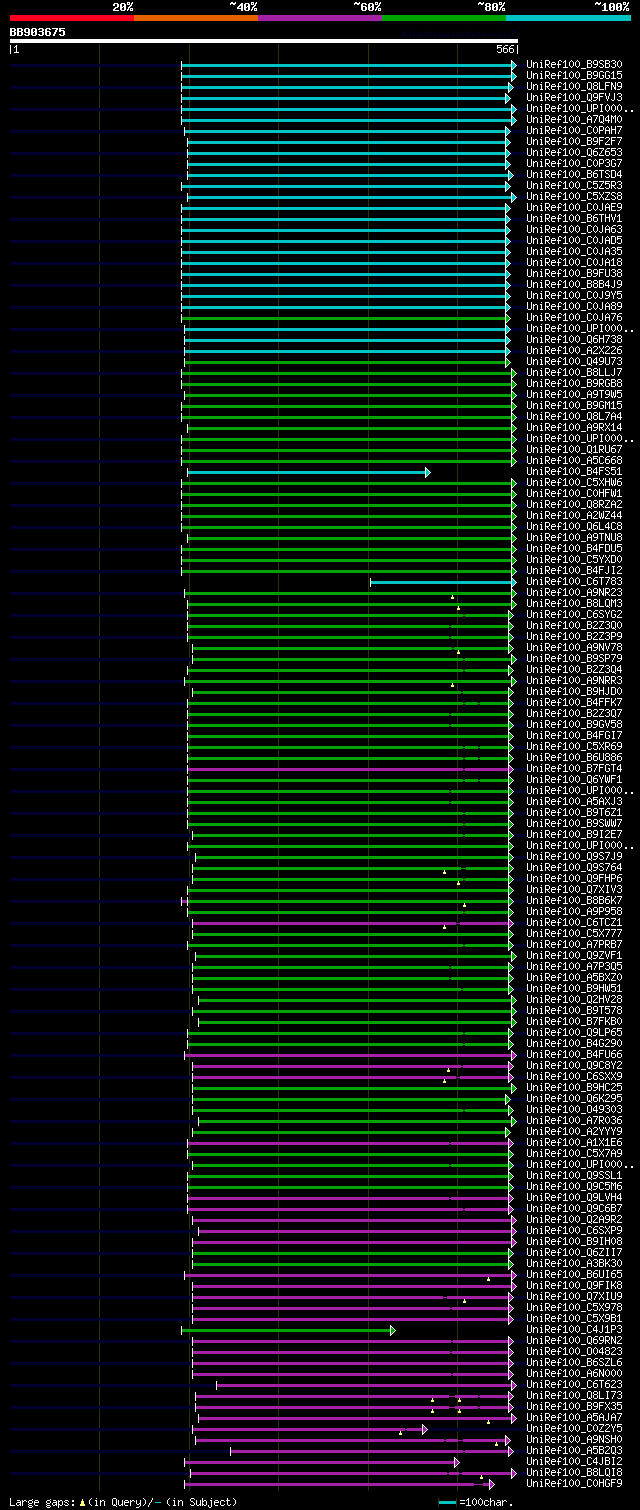This screenshot has width=640, height=1510.
Task: Select the UniRef100_A5AXJ3 label
Action: coord(575,802)
